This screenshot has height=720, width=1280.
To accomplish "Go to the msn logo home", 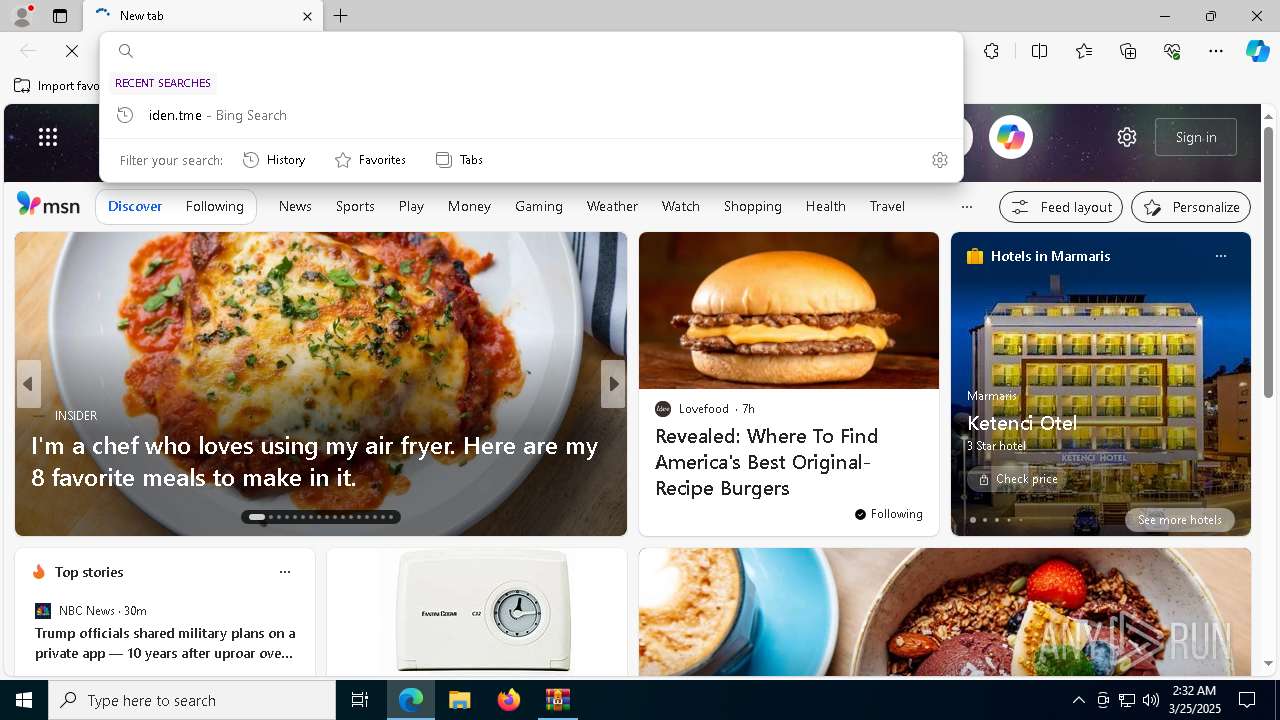I will tap(48, 205).
